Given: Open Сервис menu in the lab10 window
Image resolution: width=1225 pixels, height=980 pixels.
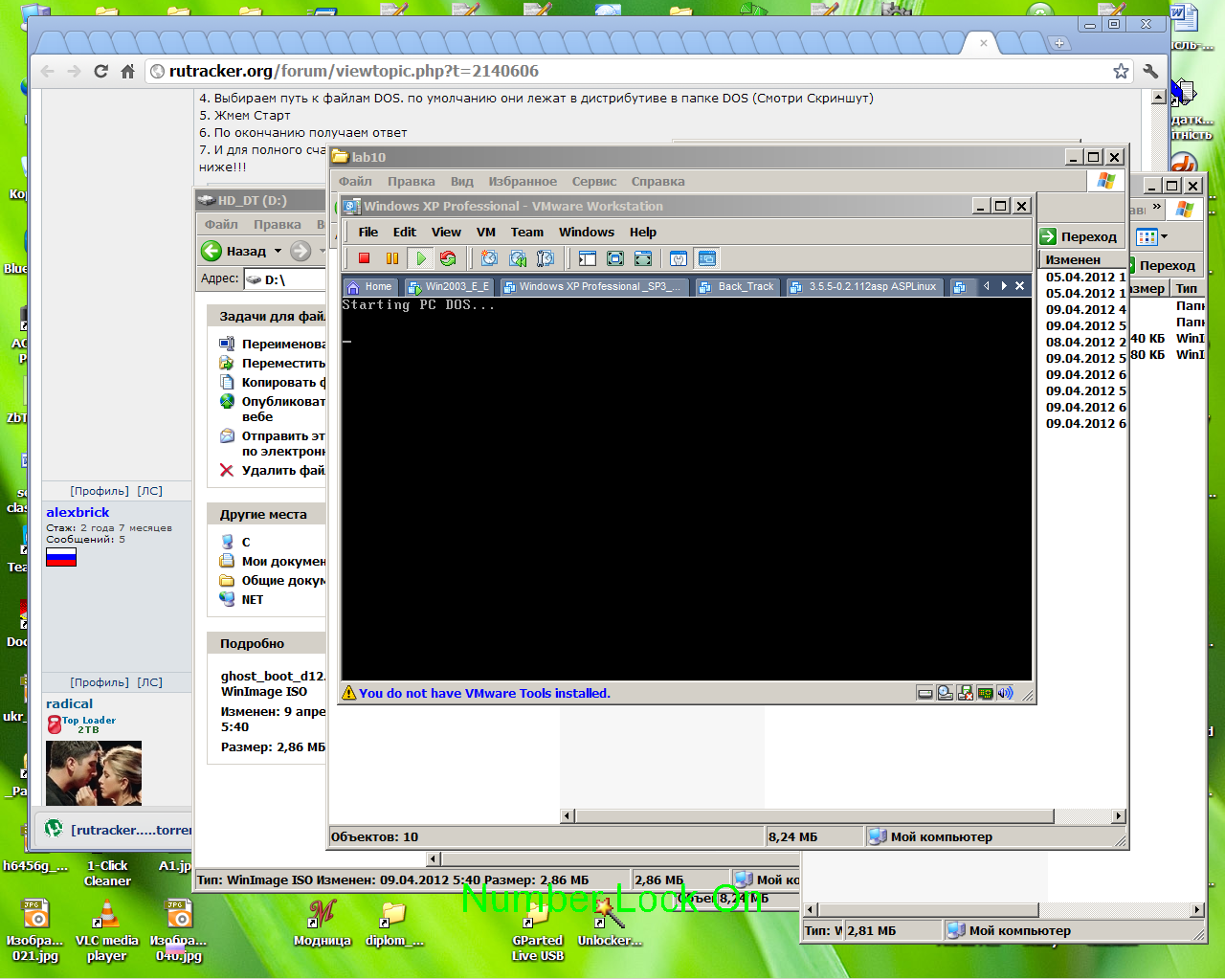Looking at the screenshot, I should coord(593,181).
